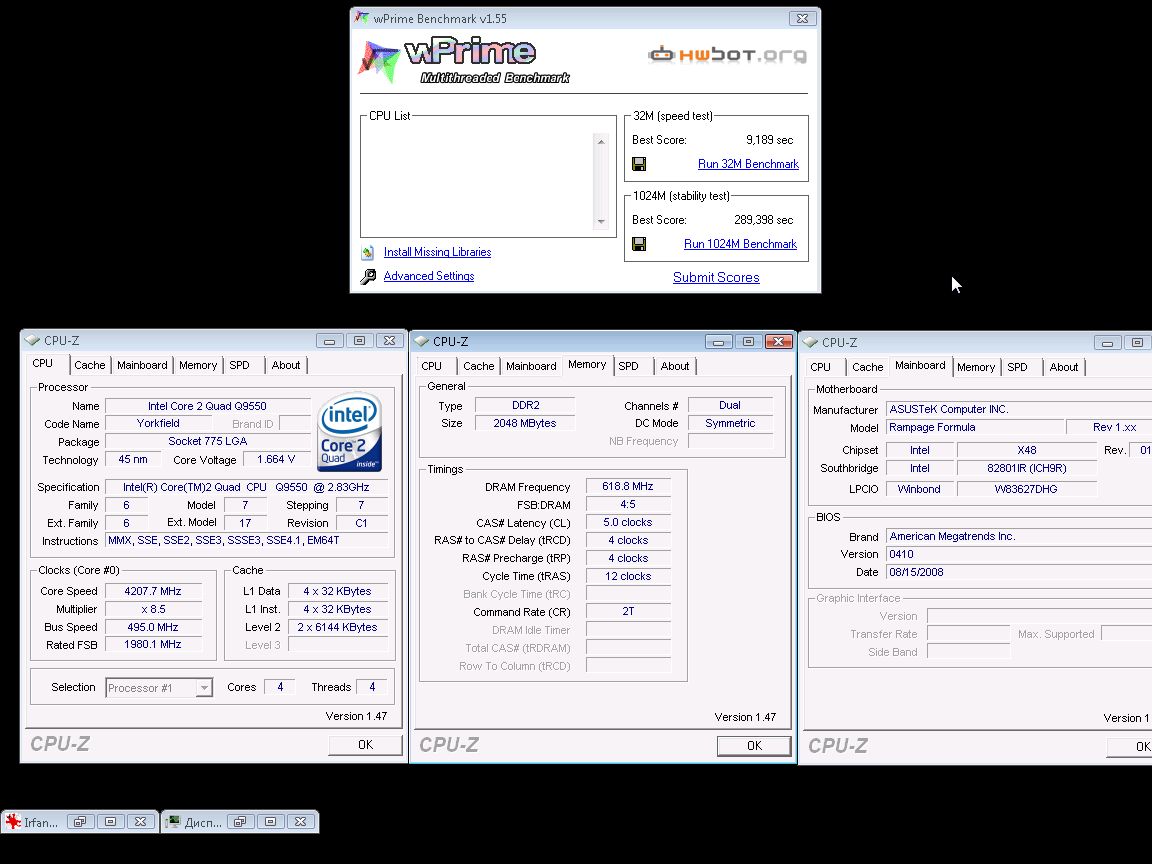Switch to SPD tab in first CPU-Z window
This screenshot has width=1152, height=864.
[x=240, y=365]
